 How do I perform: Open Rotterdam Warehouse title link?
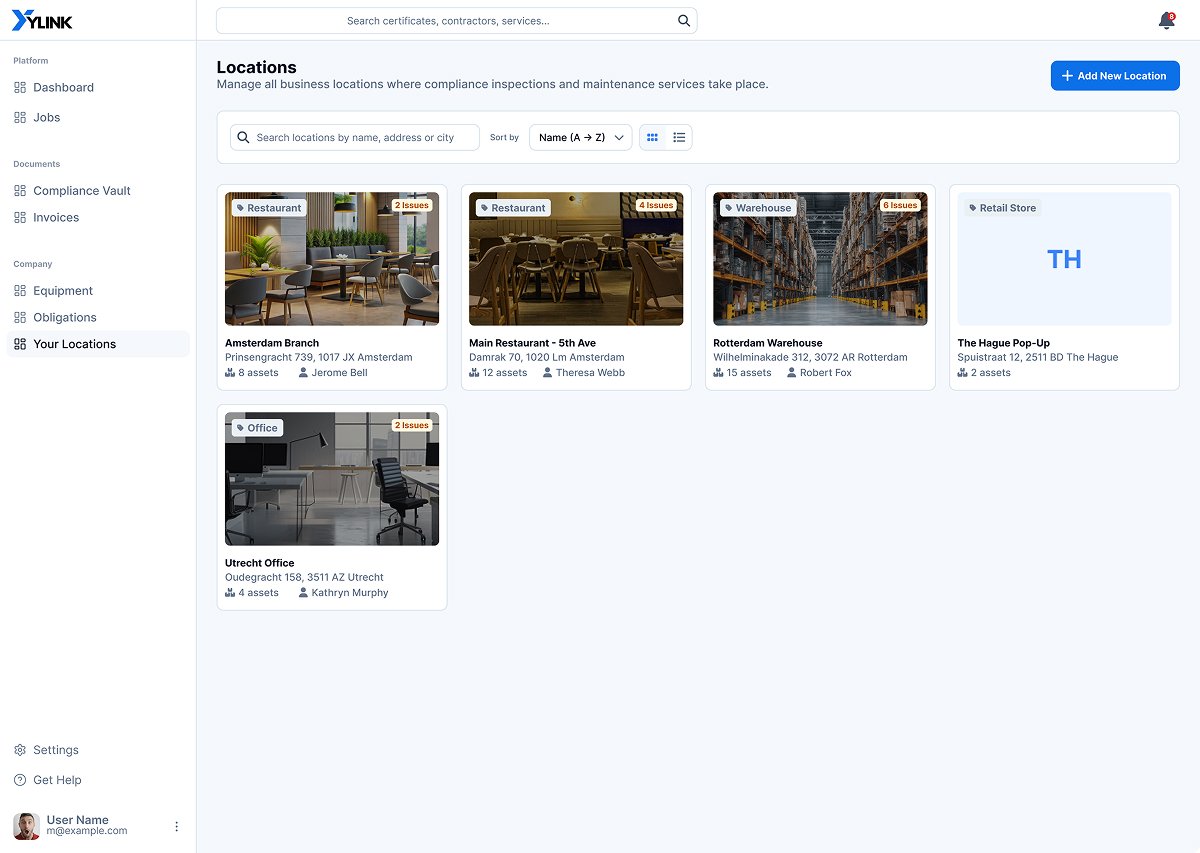tap(768, 343)
